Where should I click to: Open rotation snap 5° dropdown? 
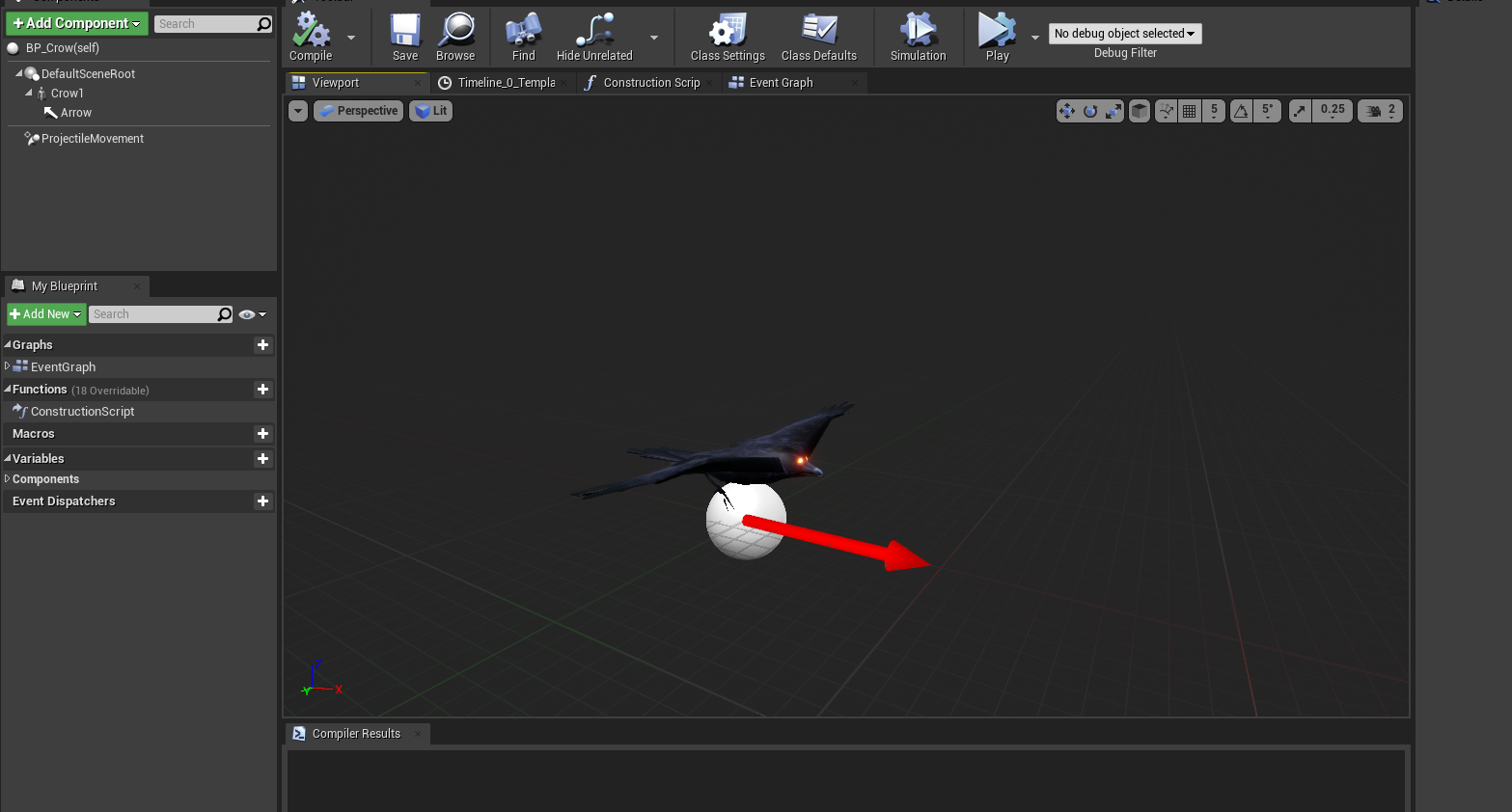pos(1268,111)
